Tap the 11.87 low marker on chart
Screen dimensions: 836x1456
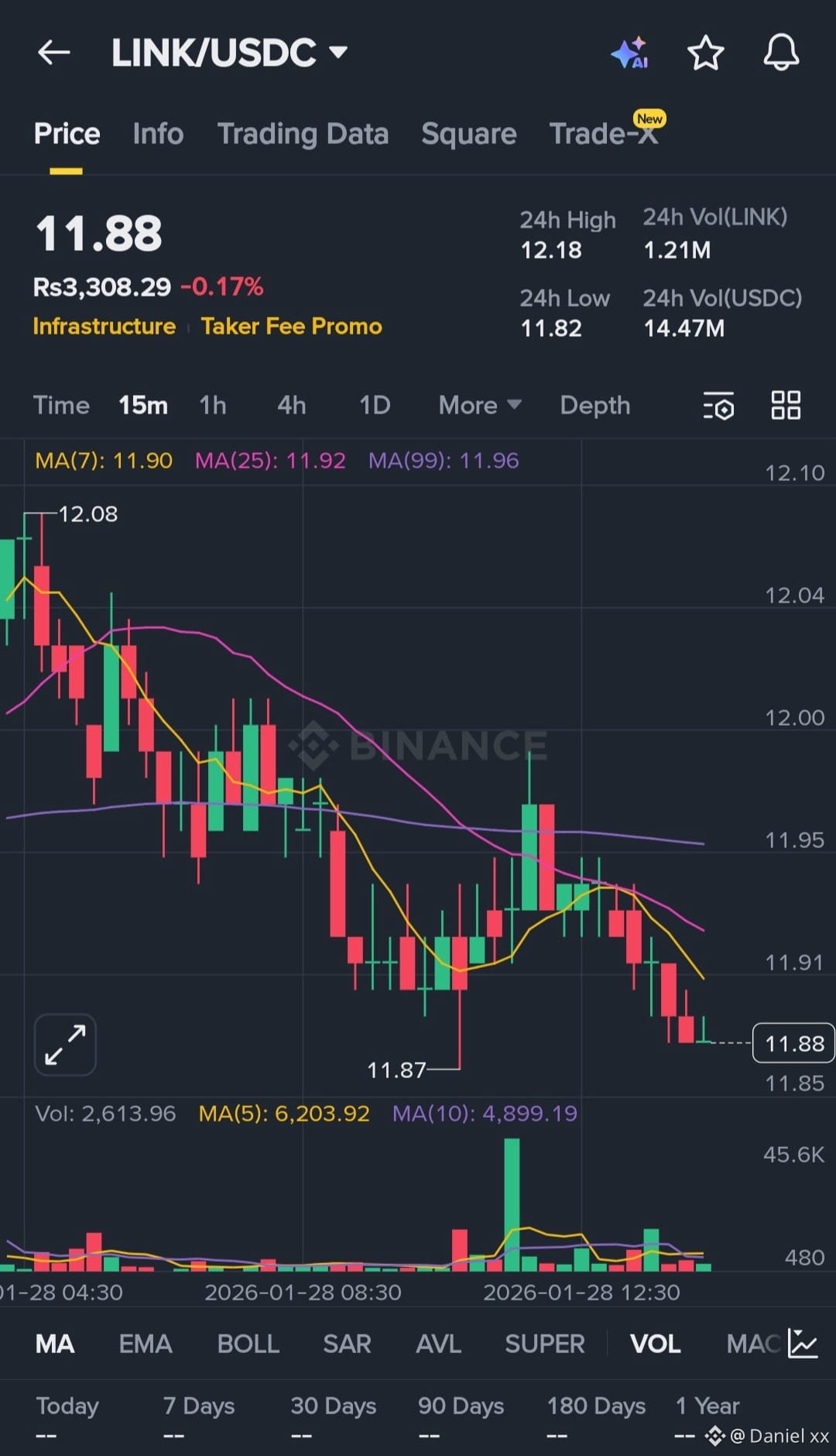[x=396, y=1070]
